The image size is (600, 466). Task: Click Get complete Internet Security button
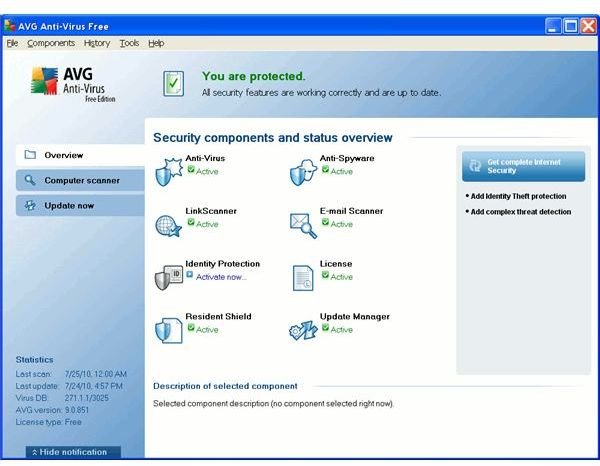(x=523, y=166)
